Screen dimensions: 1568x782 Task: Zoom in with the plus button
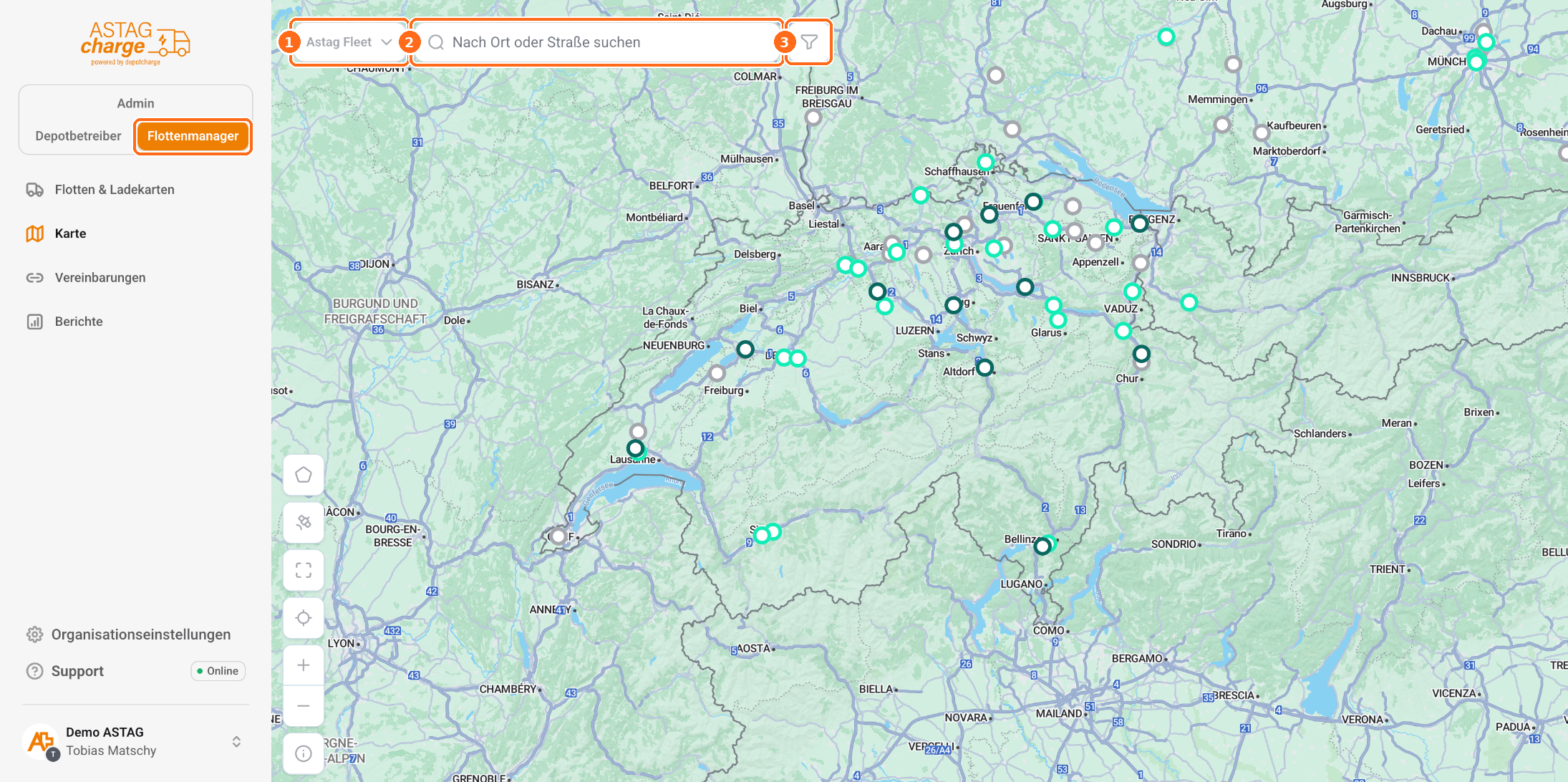(304, 665)
